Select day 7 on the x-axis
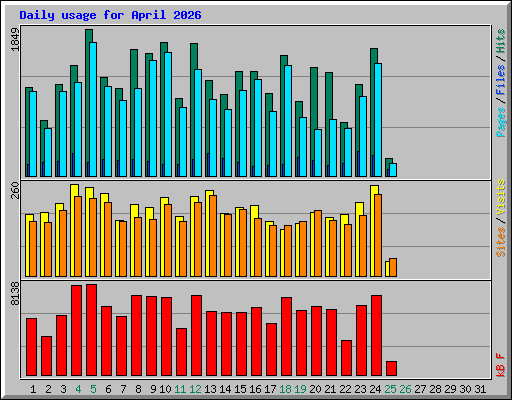The height and width of the screenshot is (400, 512). coord(123,389)
